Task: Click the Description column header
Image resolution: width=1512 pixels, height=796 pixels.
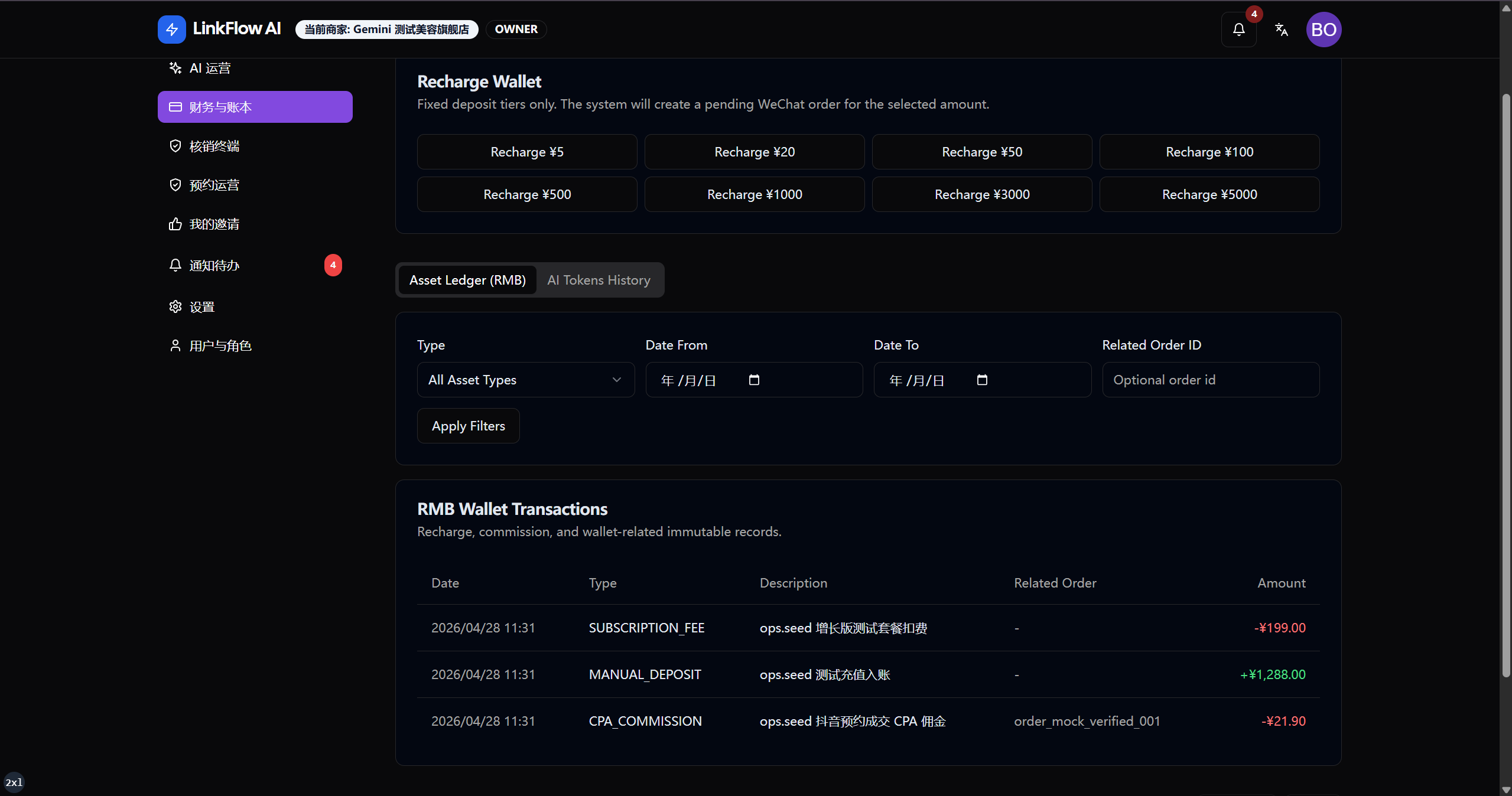Action: (x=794, y=583)
